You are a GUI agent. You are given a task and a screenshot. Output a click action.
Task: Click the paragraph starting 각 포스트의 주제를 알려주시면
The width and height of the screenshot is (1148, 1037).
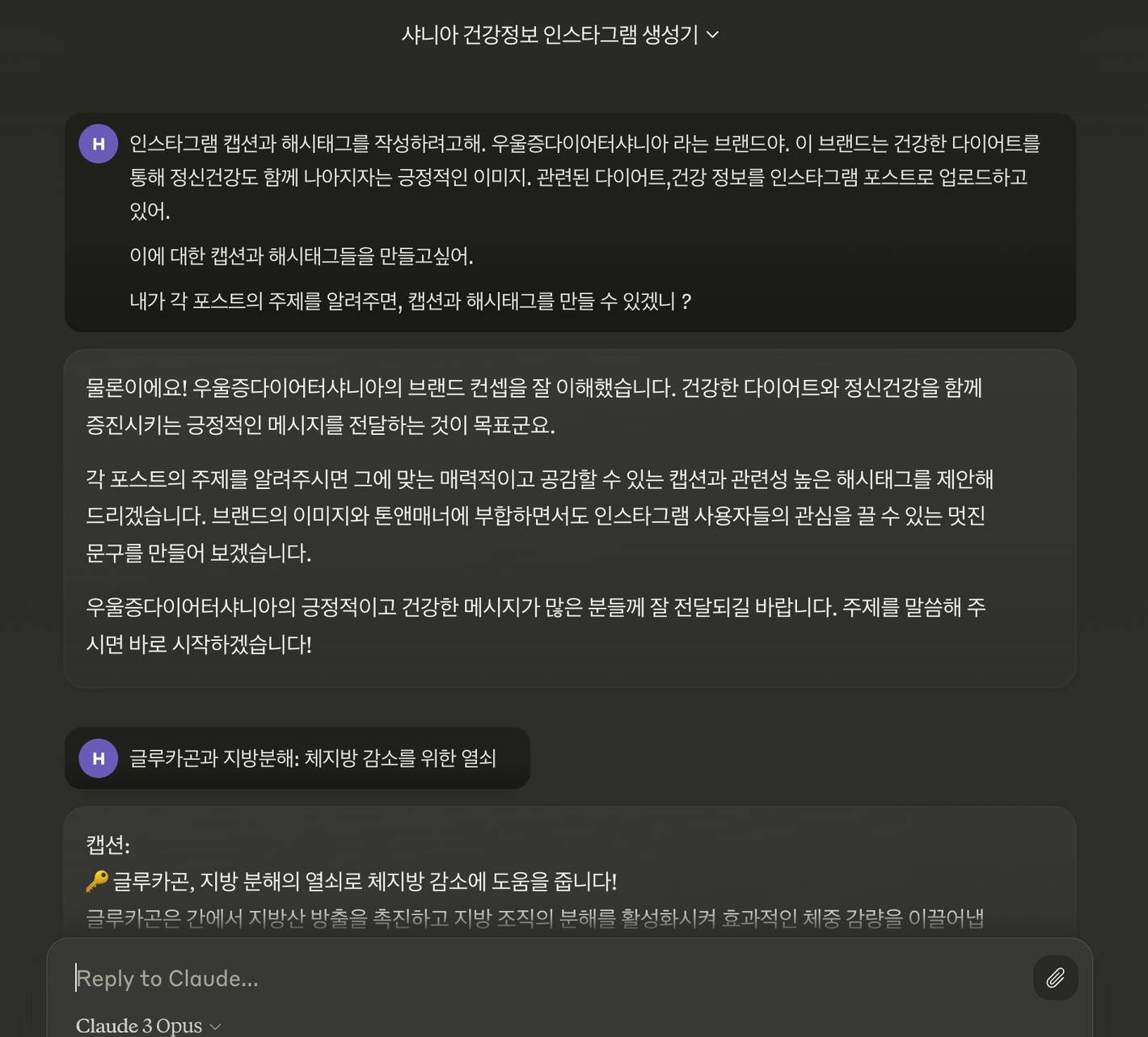pos(539,516)
